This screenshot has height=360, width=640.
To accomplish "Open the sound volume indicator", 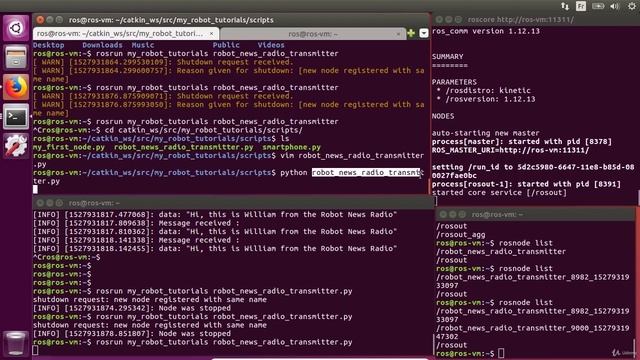I will click(615, 6).
